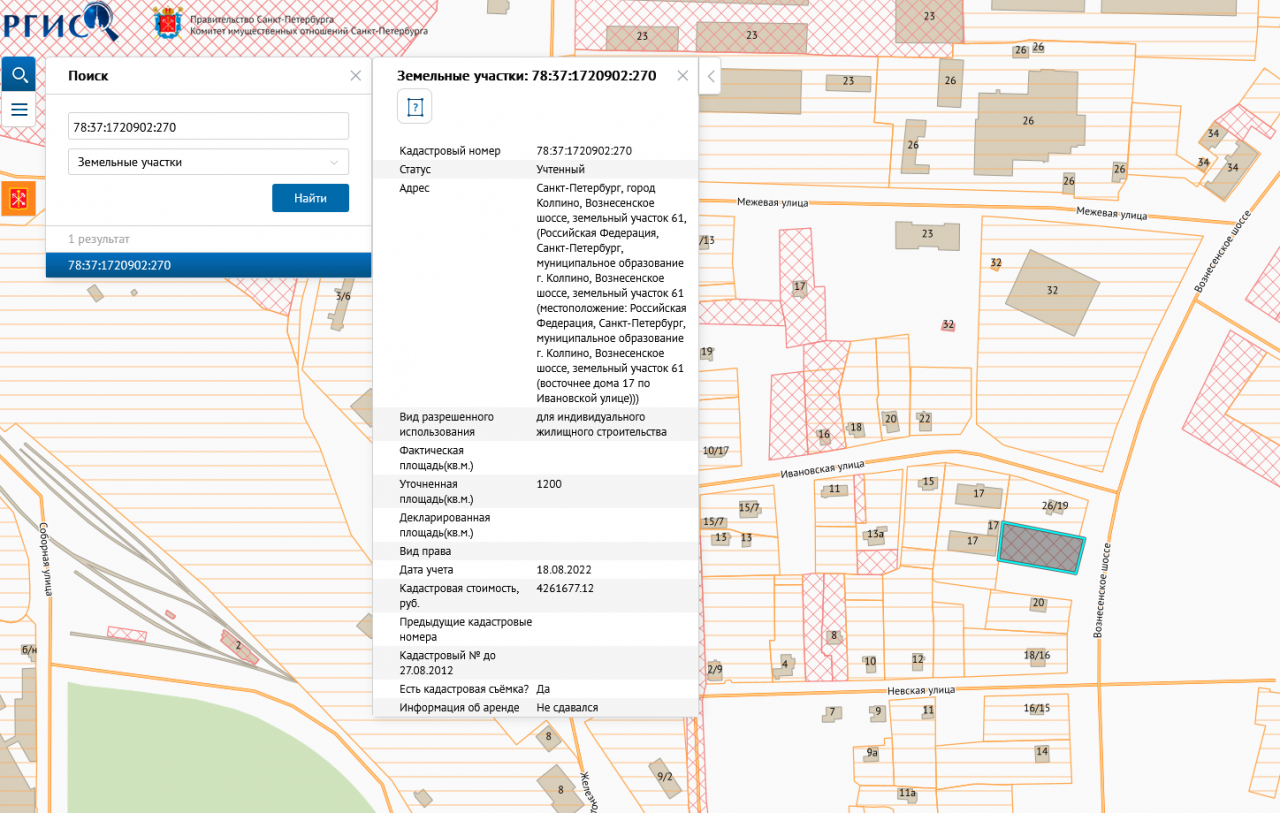Viewport: 1280px width, 813px height.
Task: Click the Найти button
Action: pyautogui.click(x=310, y=198)
